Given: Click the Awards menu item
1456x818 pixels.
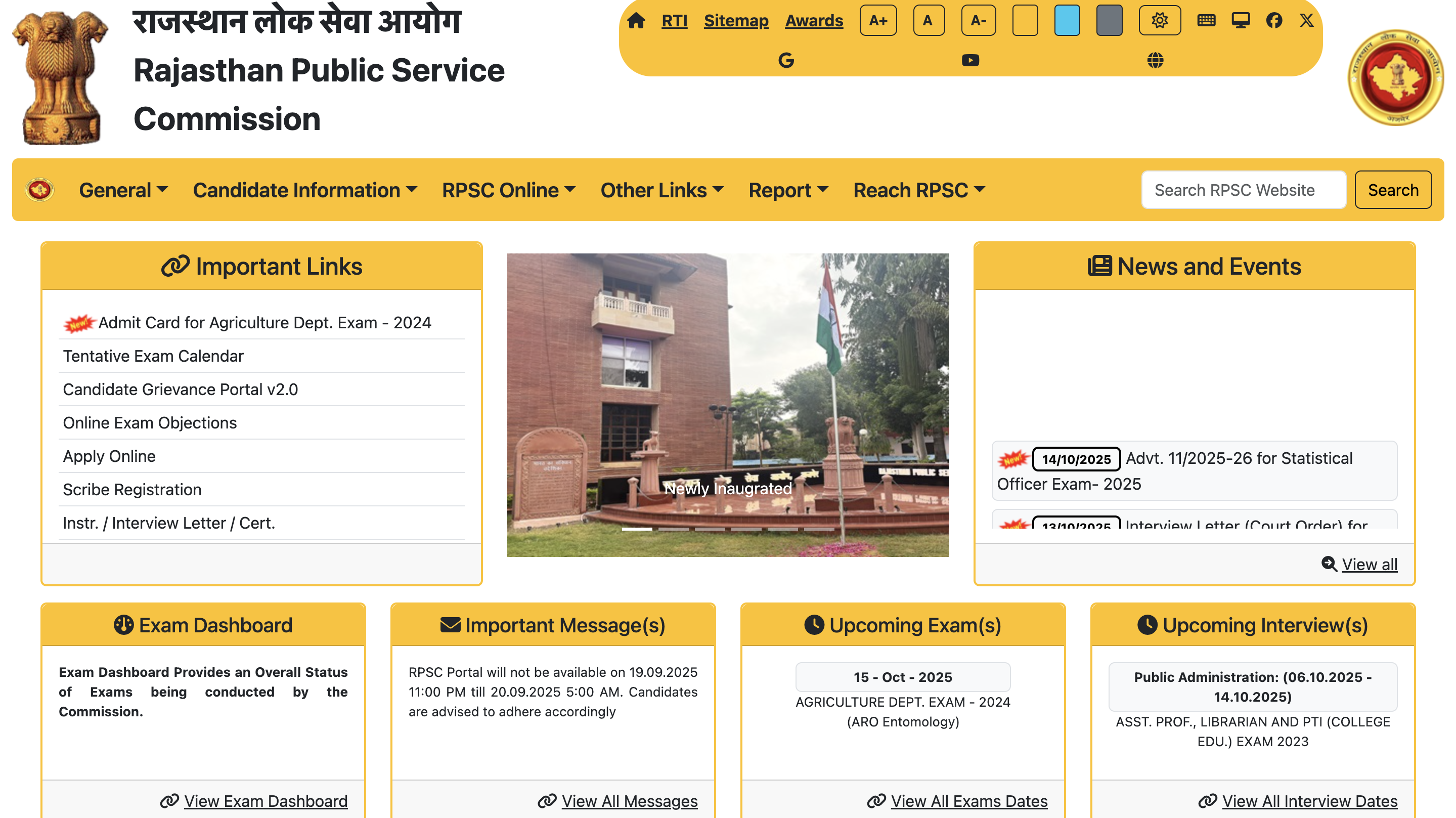Looking at the screenshot, I should click(x=813, y=20).
